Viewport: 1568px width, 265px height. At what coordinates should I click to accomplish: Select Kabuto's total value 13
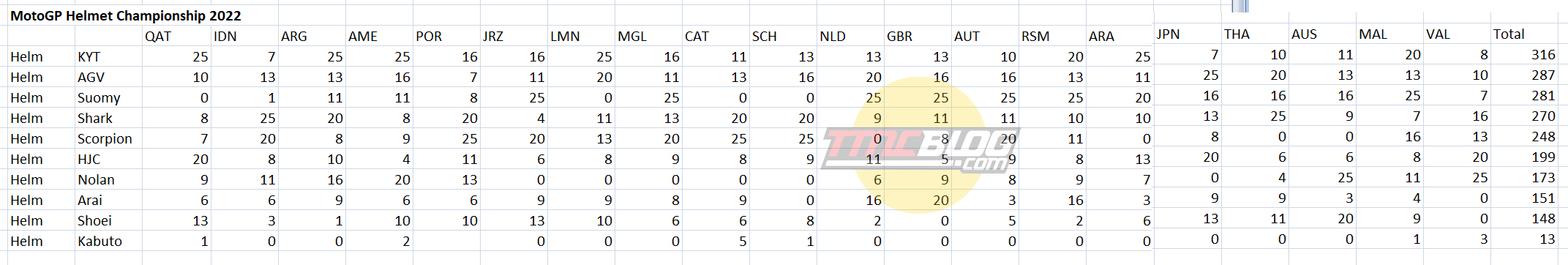pyautogui.click(x=1525, y=239)
